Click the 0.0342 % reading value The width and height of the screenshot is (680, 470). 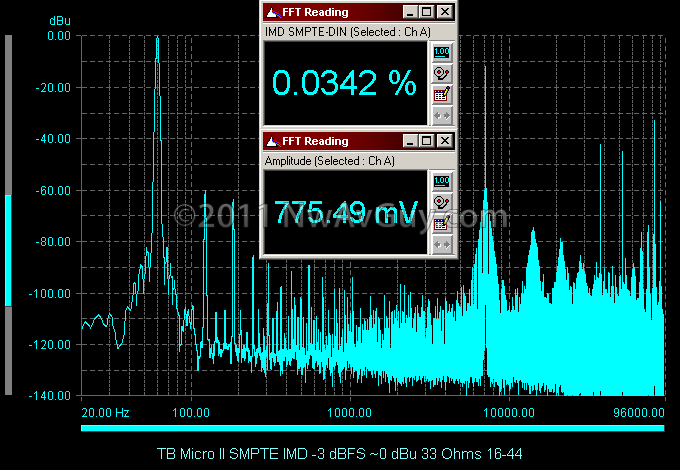[x=344, y=82]
